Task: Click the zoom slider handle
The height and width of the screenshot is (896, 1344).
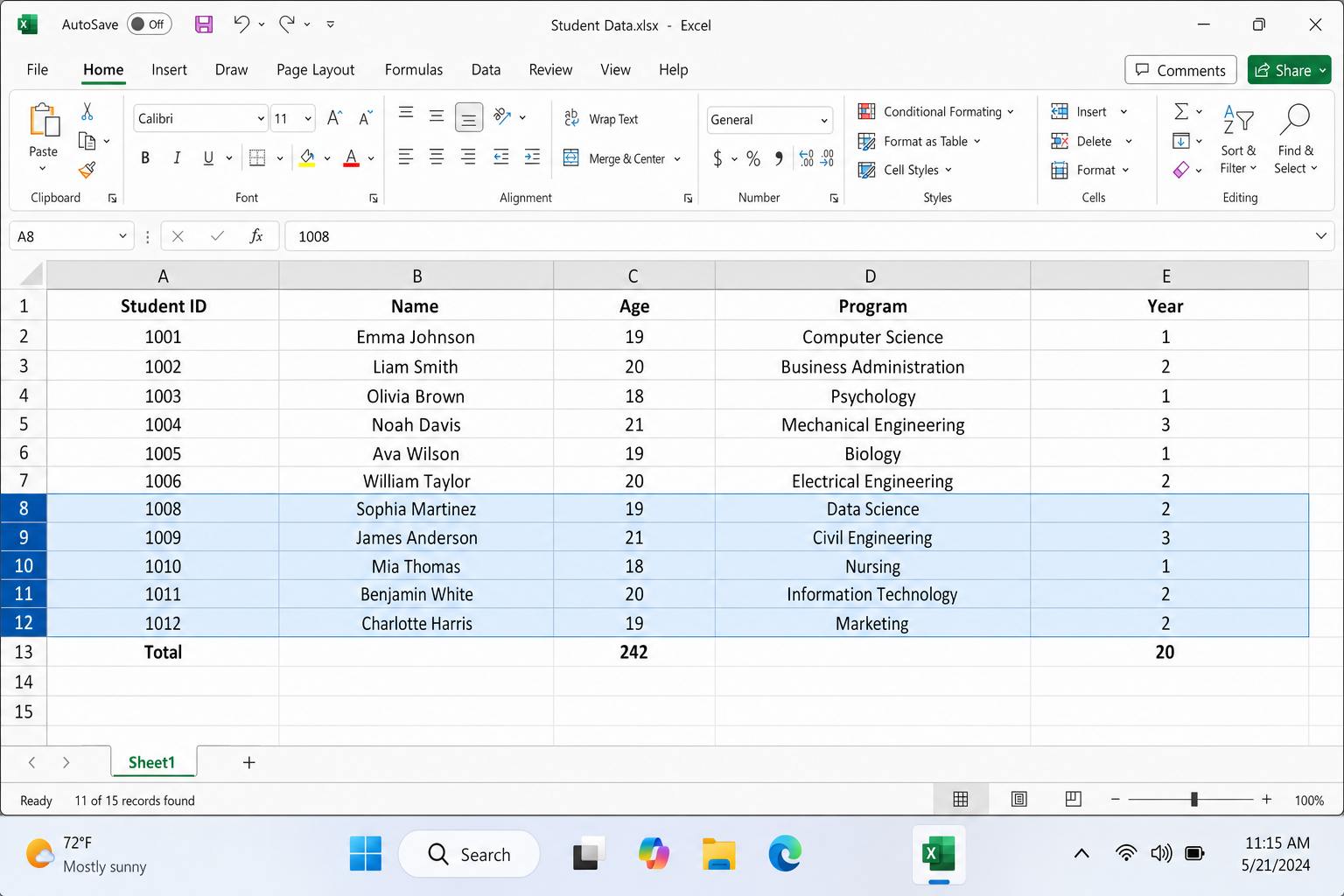Action: [x=1194, y=799]
